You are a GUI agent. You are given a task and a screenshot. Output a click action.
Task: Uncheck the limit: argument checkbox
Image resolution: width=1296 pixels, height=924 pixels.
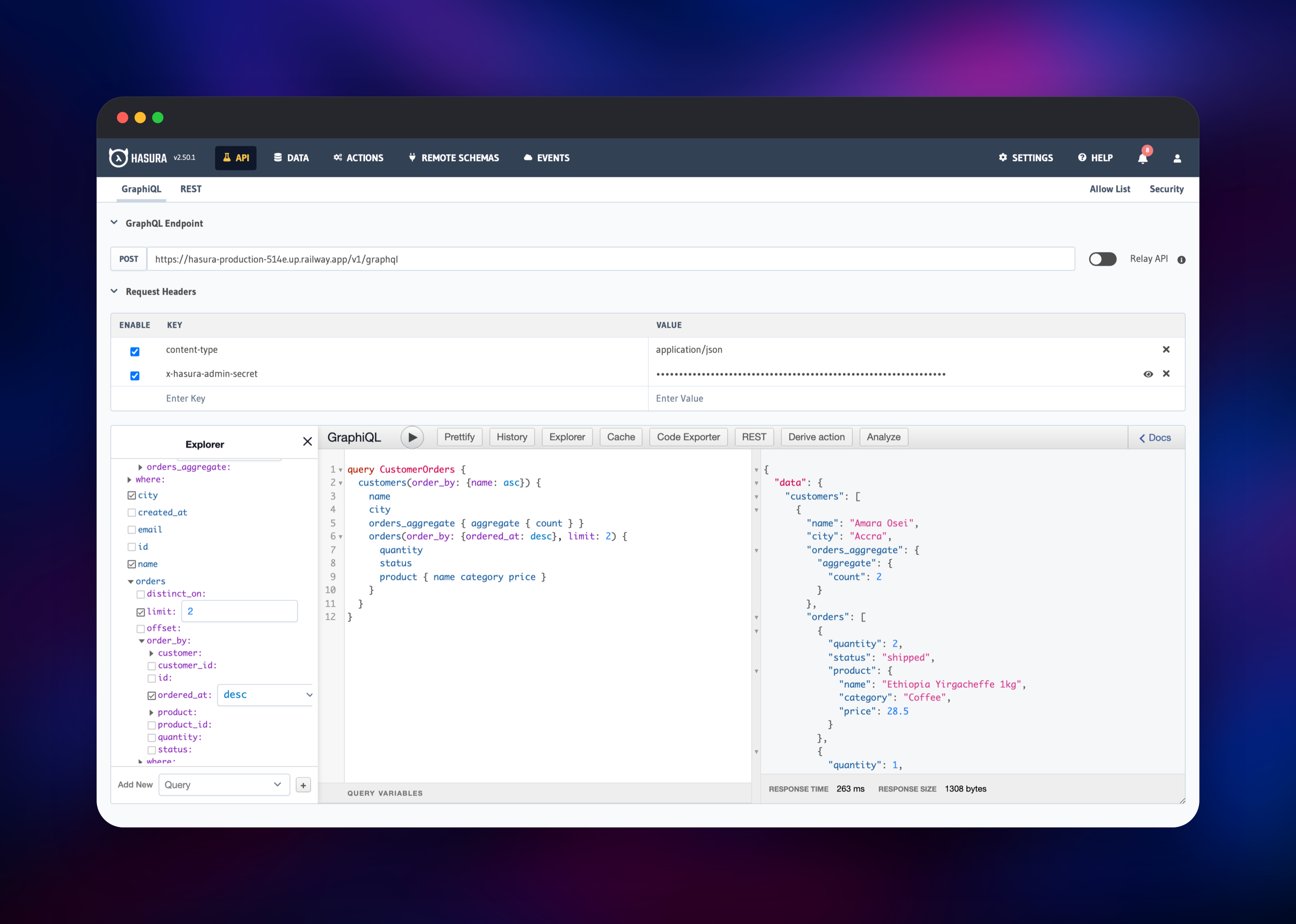(x=141, y=612)
